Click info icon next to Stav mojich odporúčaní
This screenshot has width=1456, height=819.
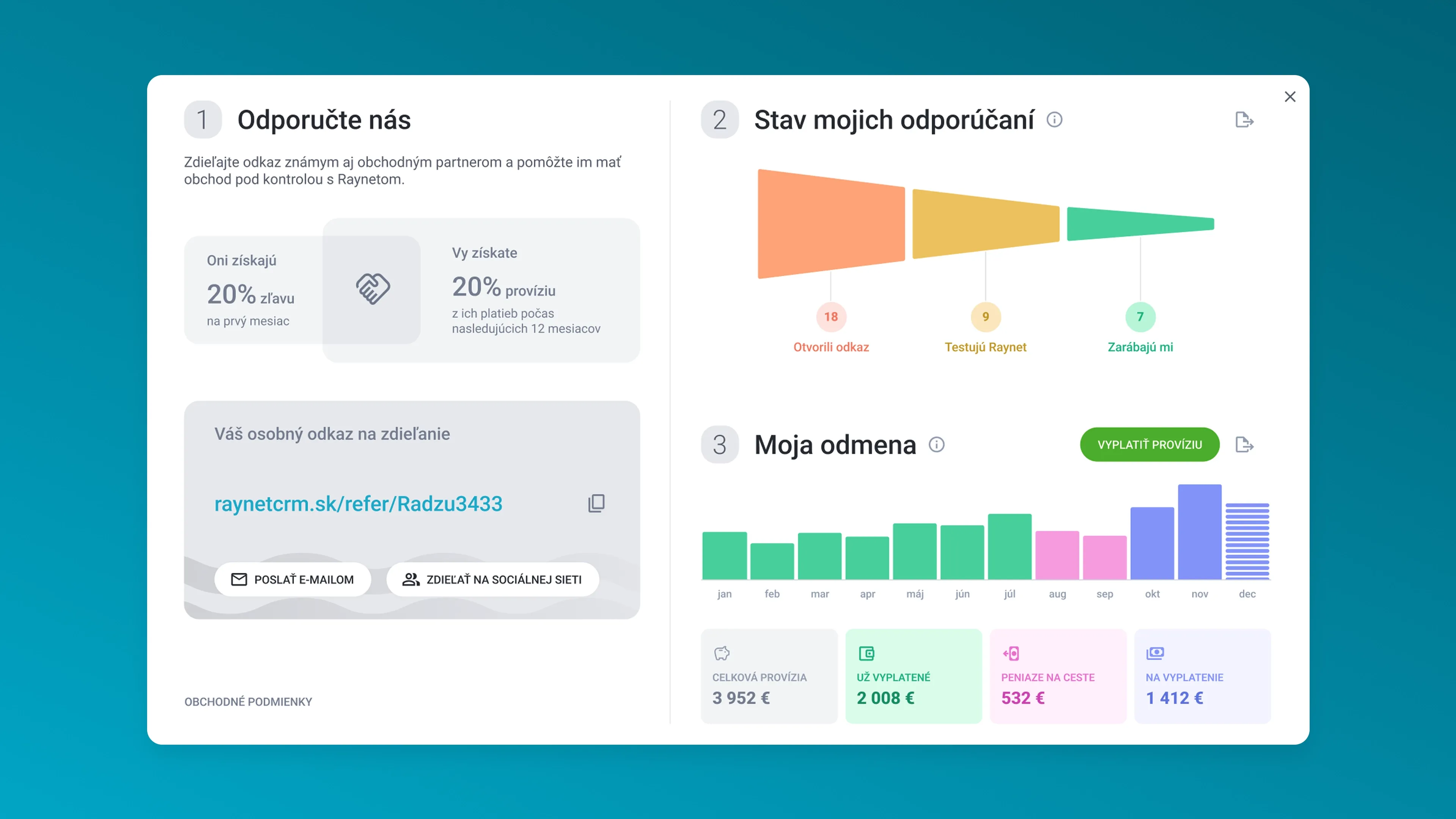(x=1054, y=120)
